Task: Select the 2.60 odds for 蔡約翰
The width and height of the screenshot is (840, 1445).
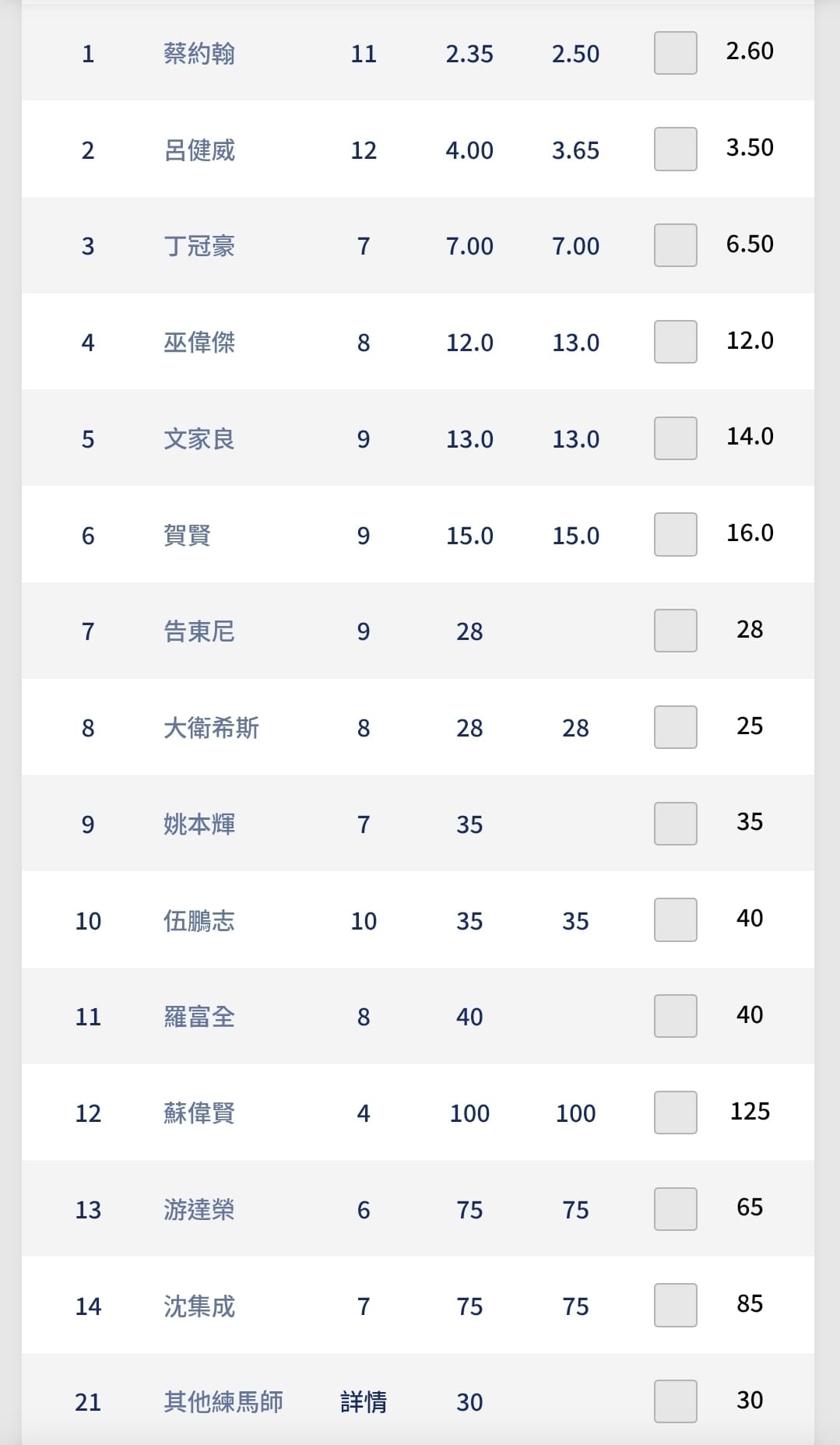Action: (750, 51)
